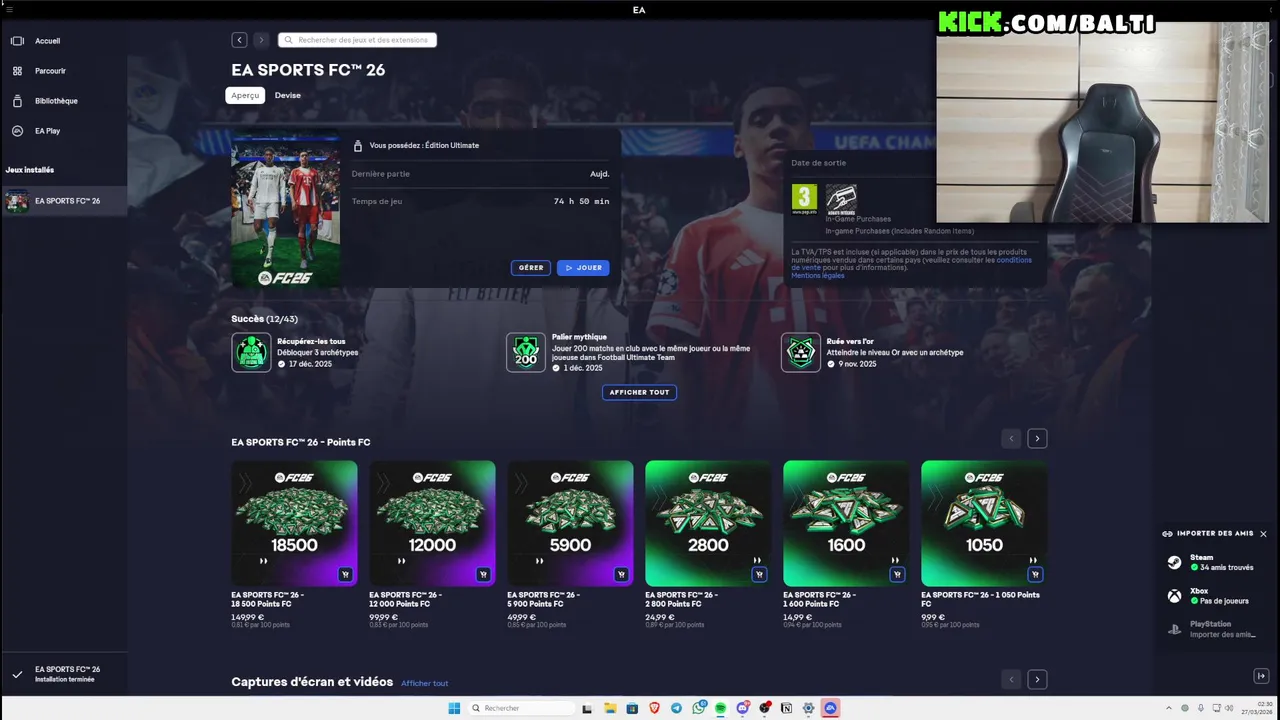Click the AFFICHER TOUT achievements button
The image size is (1280, 720).
[639, 392]
